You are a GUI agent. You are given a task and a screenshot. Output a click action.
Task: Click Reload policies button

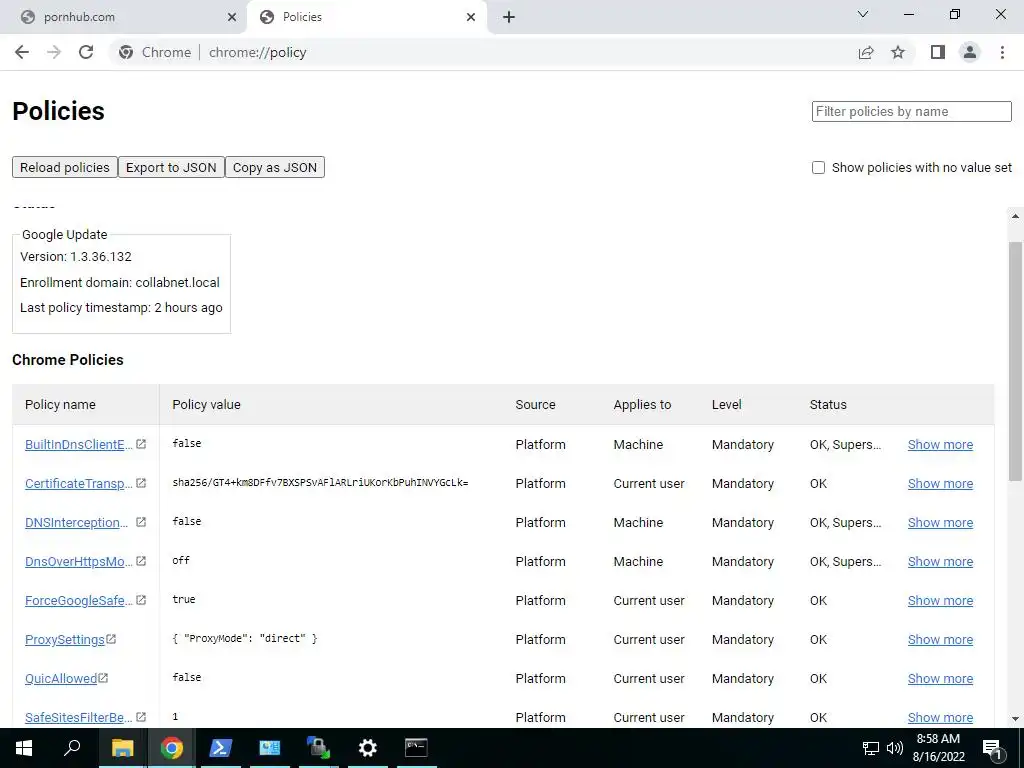coord(65,167)
